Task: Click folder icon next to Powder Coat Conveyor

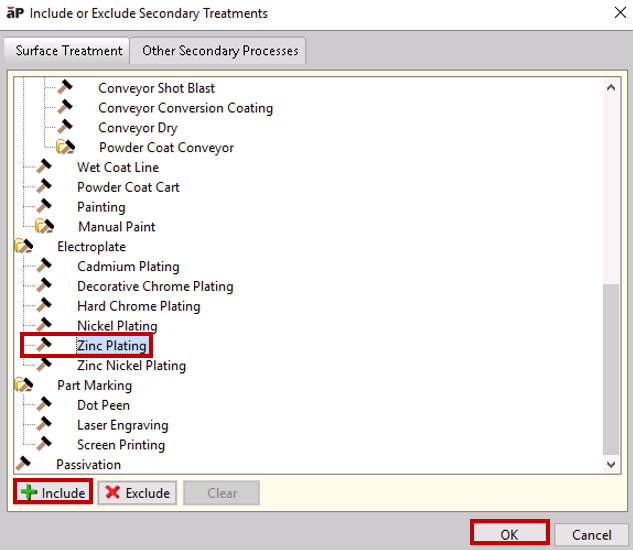Action: tap(65, 146)
